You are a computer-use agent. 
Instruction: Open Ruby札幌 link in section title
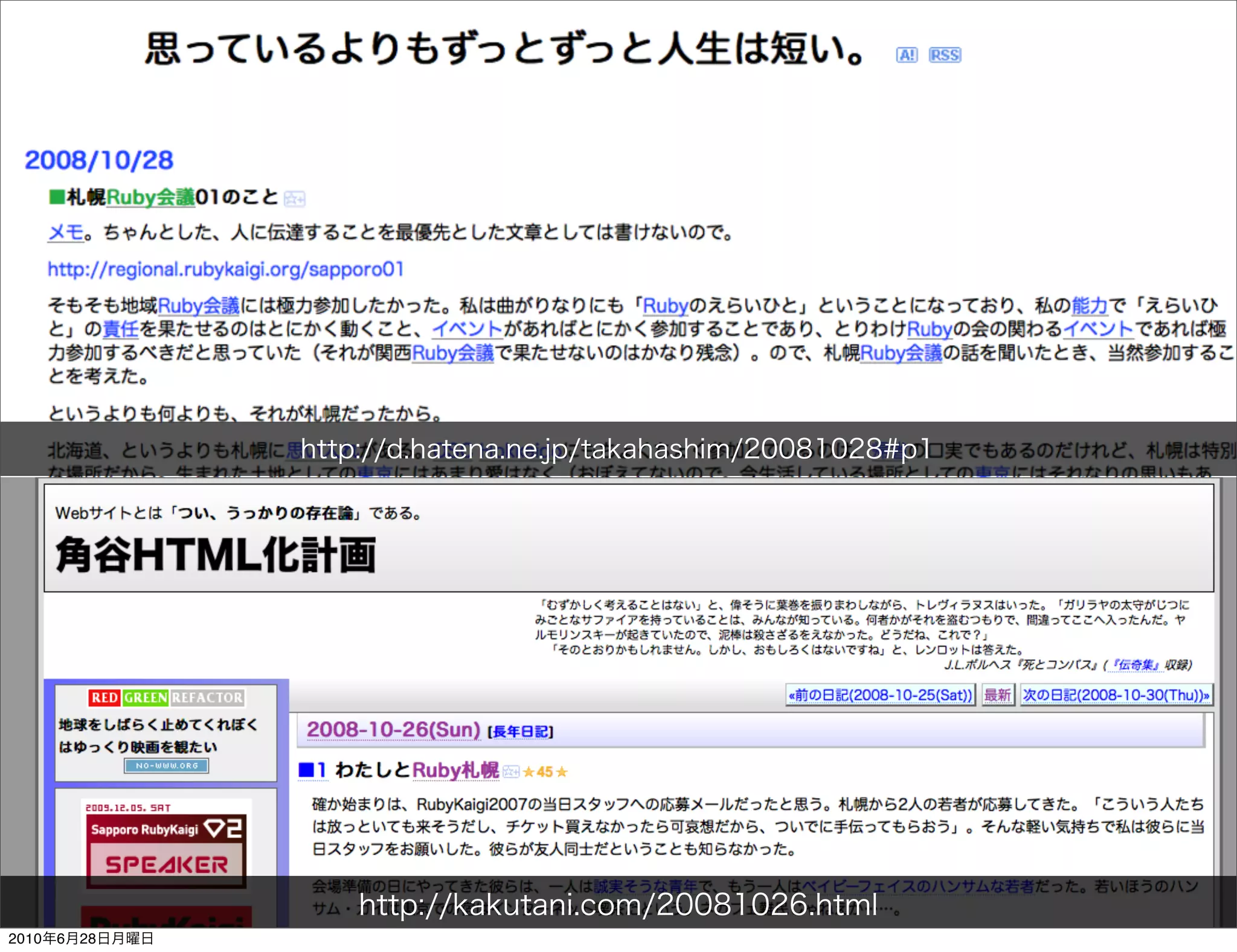point(456,770)
